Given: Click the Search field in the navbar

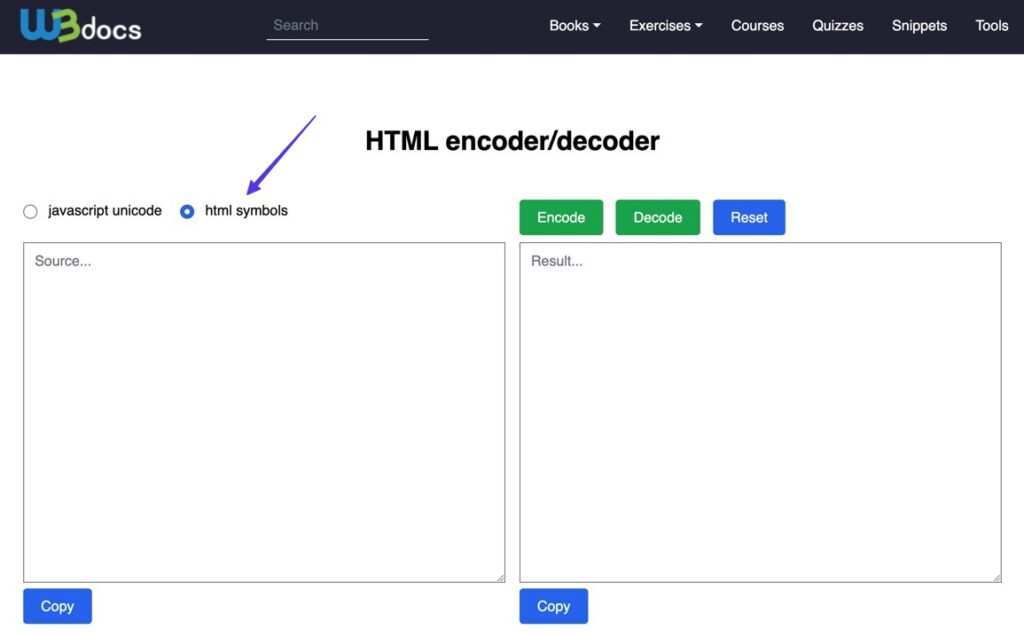Looking at the screenshot, I should (347, 25).
